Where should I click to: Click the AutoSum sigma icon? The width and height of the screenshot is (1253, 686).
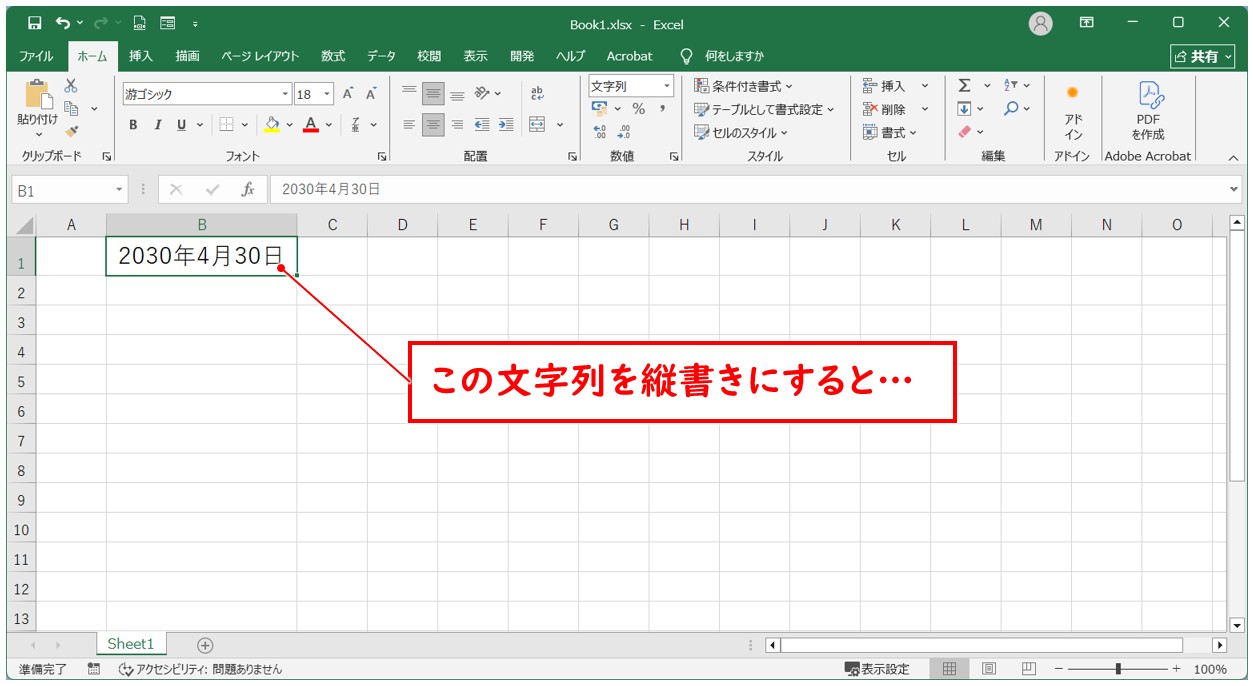(964, 86)
